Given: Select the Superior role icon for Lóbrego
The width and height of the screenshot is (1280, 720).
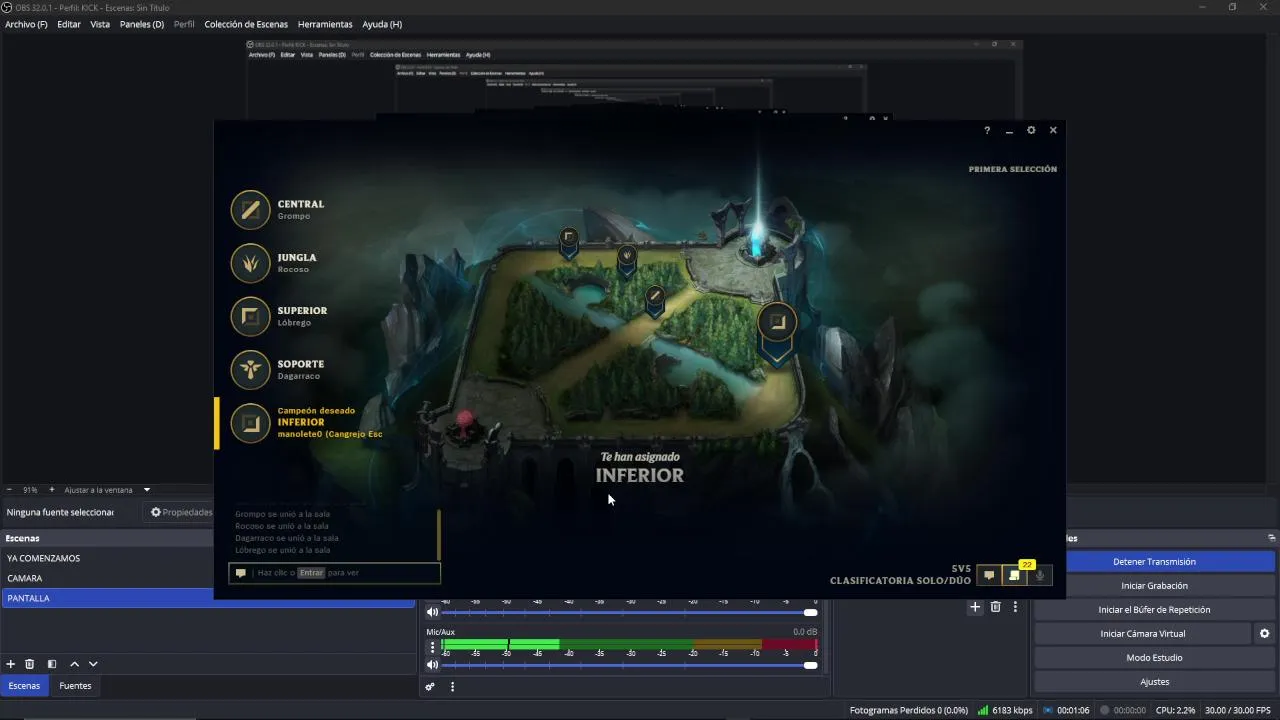Looking at the screenshot, I should click(x=251, y=316).
